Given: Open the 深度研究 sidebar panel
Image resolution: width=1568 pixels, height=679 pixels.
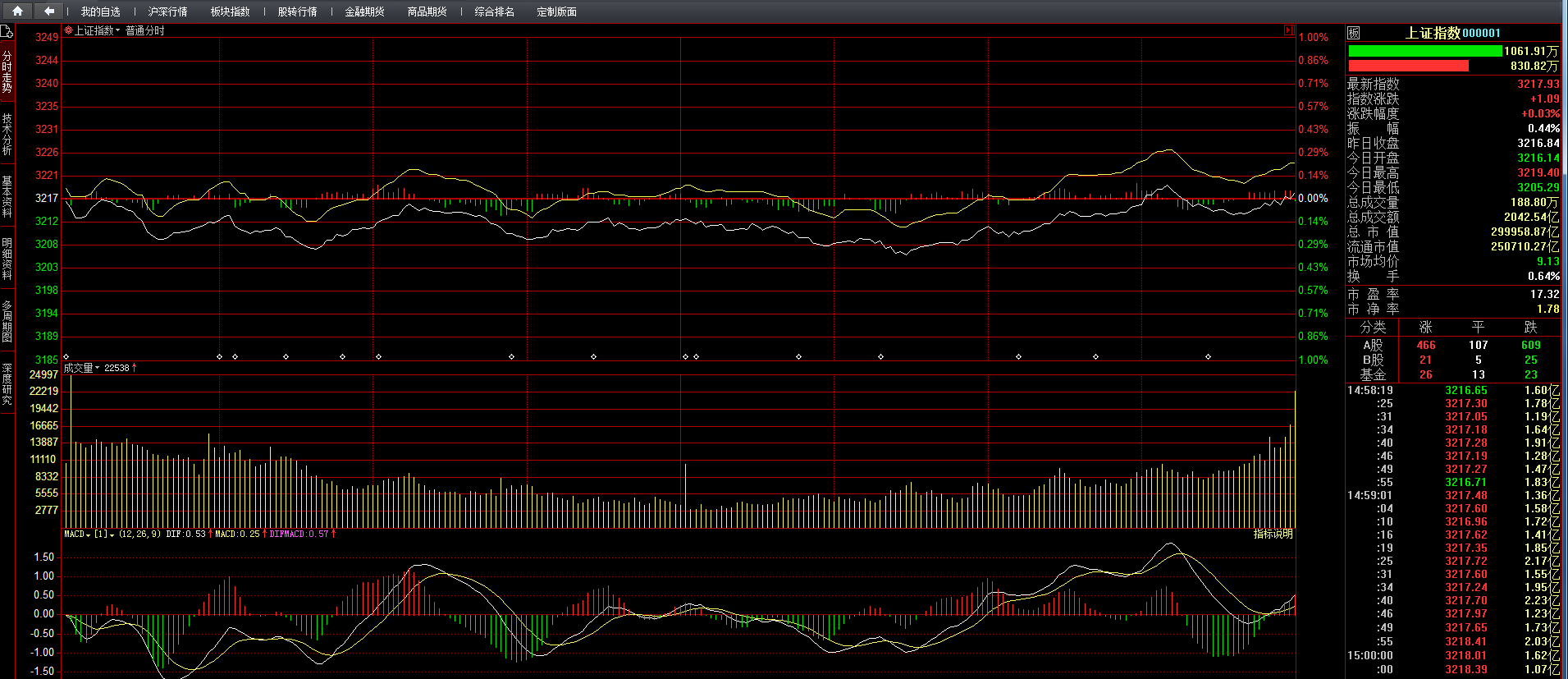Looking at the screenshot, I should pyautogui.click(x=7, y=384).
